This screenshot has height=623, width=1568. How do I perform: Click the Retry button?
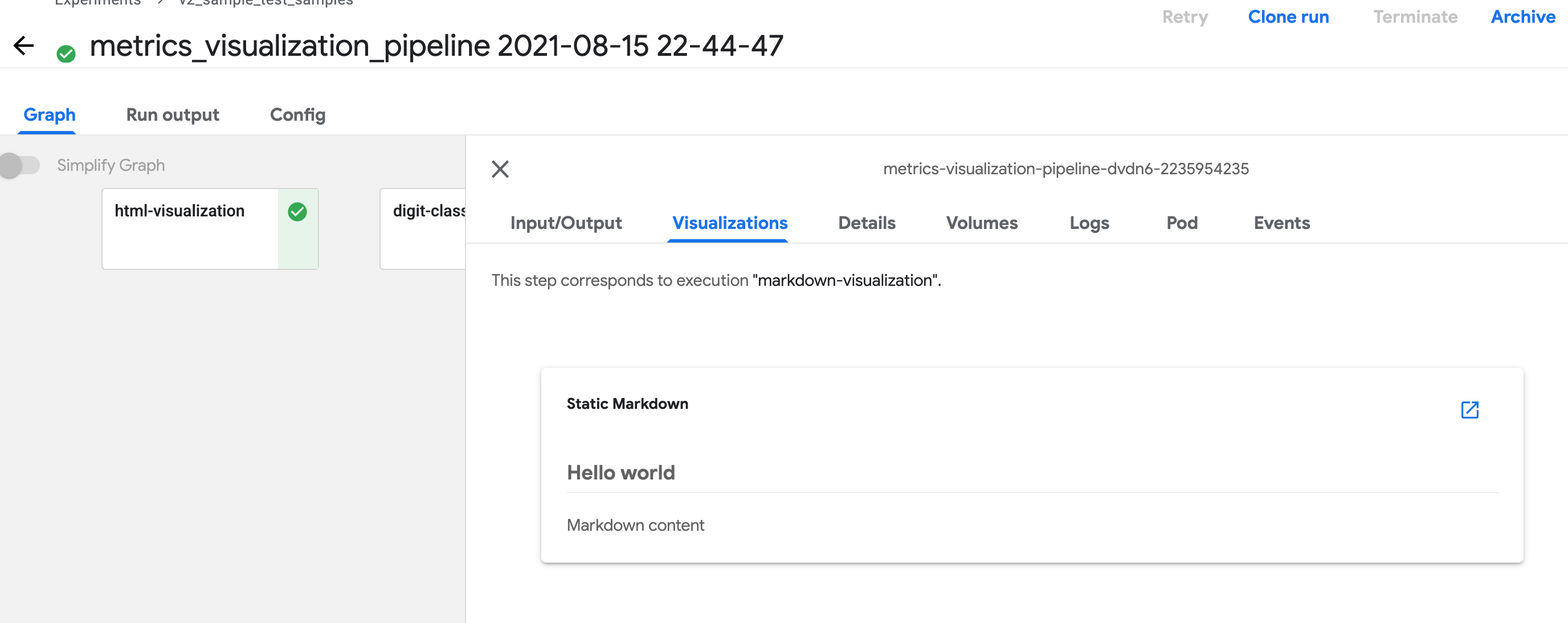pos(1185,17)
